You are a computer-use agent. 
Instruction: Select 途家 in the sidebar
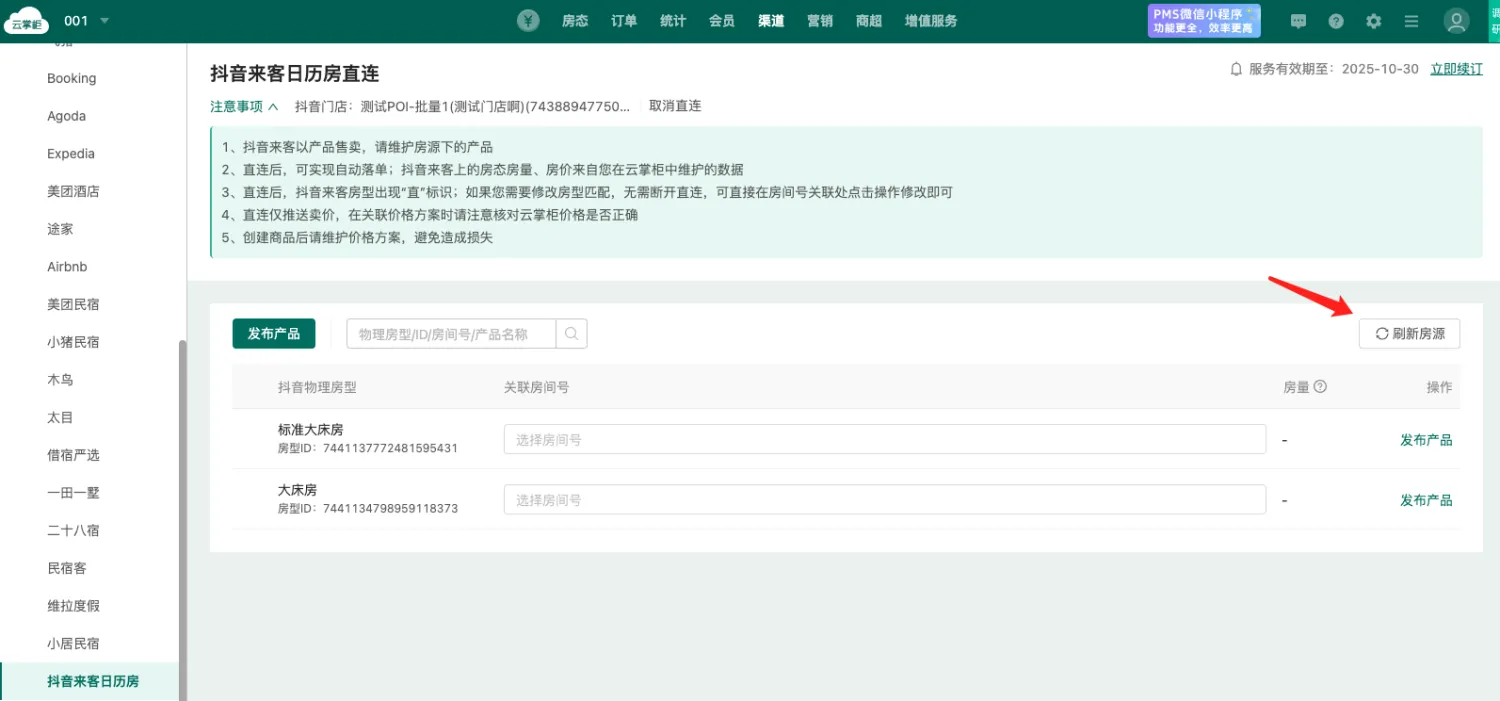click(60, 229)
